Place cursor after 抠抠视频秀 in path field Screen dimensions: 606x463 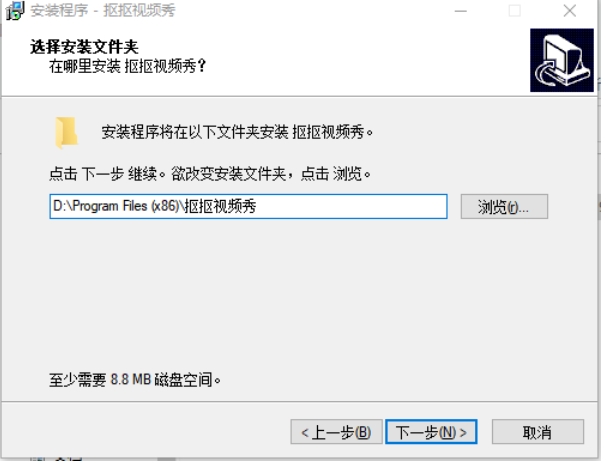pos(257,206)
